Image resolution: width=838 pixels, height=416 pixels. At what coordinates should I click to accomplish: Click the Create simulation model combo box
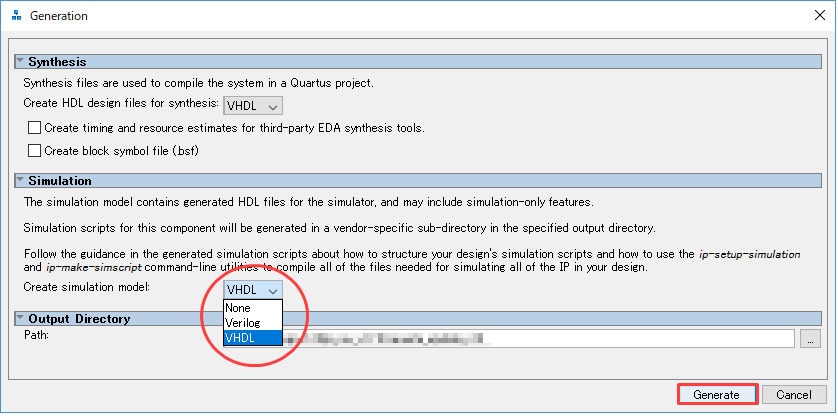pyautogui.click(x=253, y=289)
